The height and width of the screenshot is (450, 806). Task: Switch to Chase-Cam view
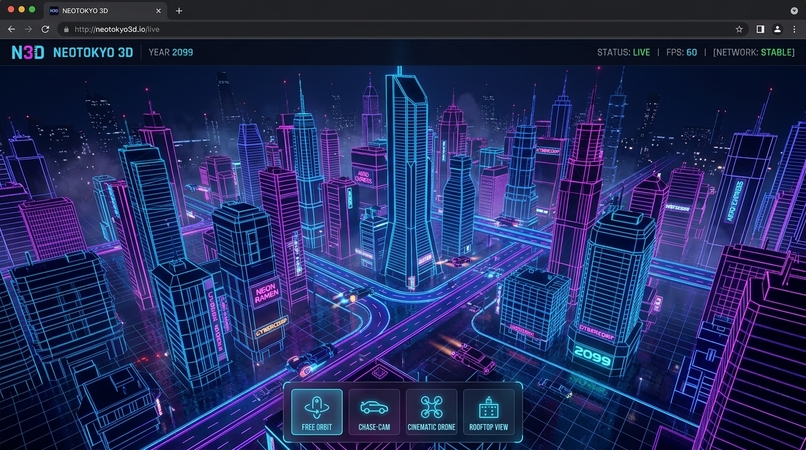(x=374, y=412)
